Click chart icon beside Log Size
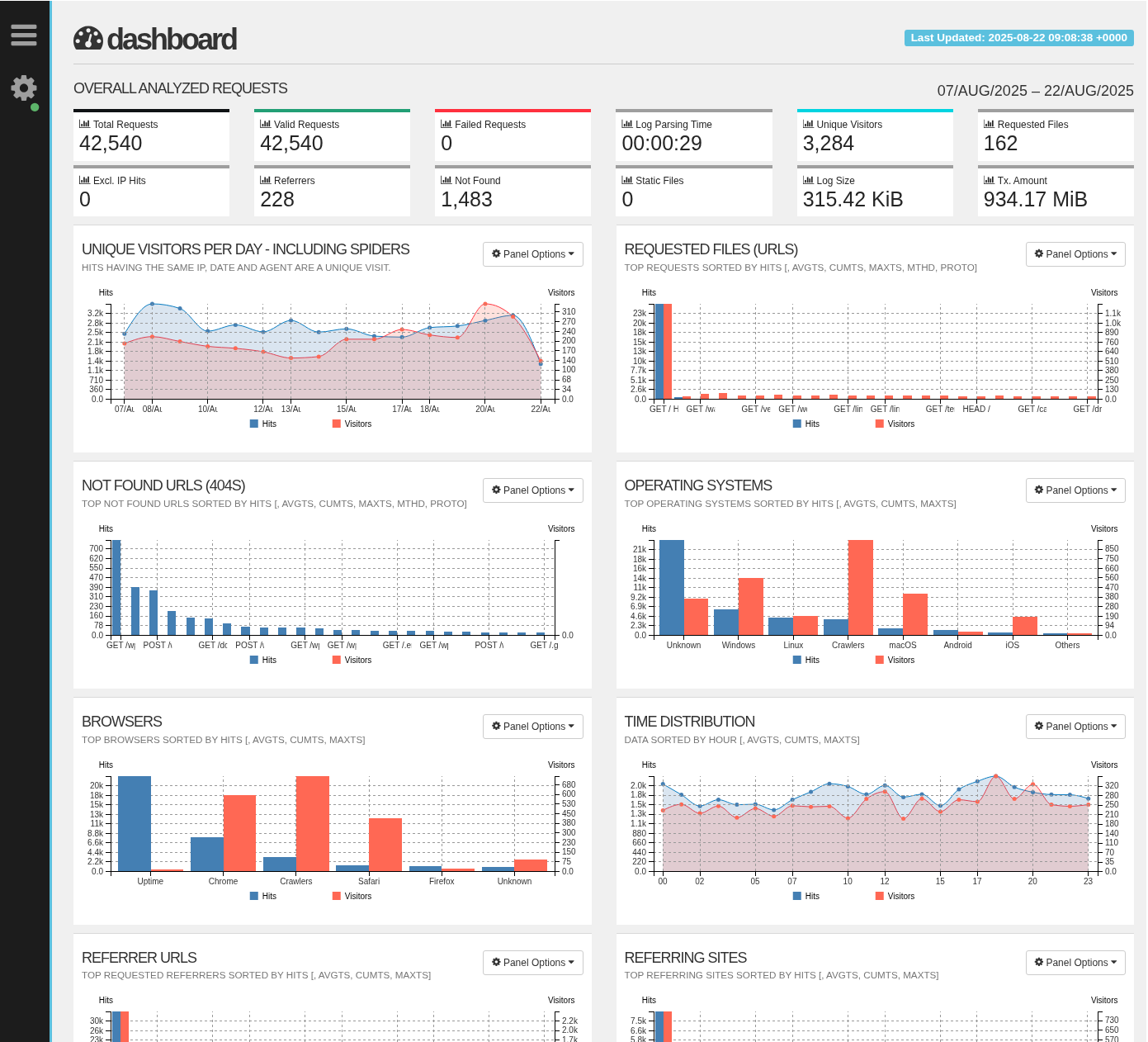Viewport: 1148px width, 1042px height. 808,180
